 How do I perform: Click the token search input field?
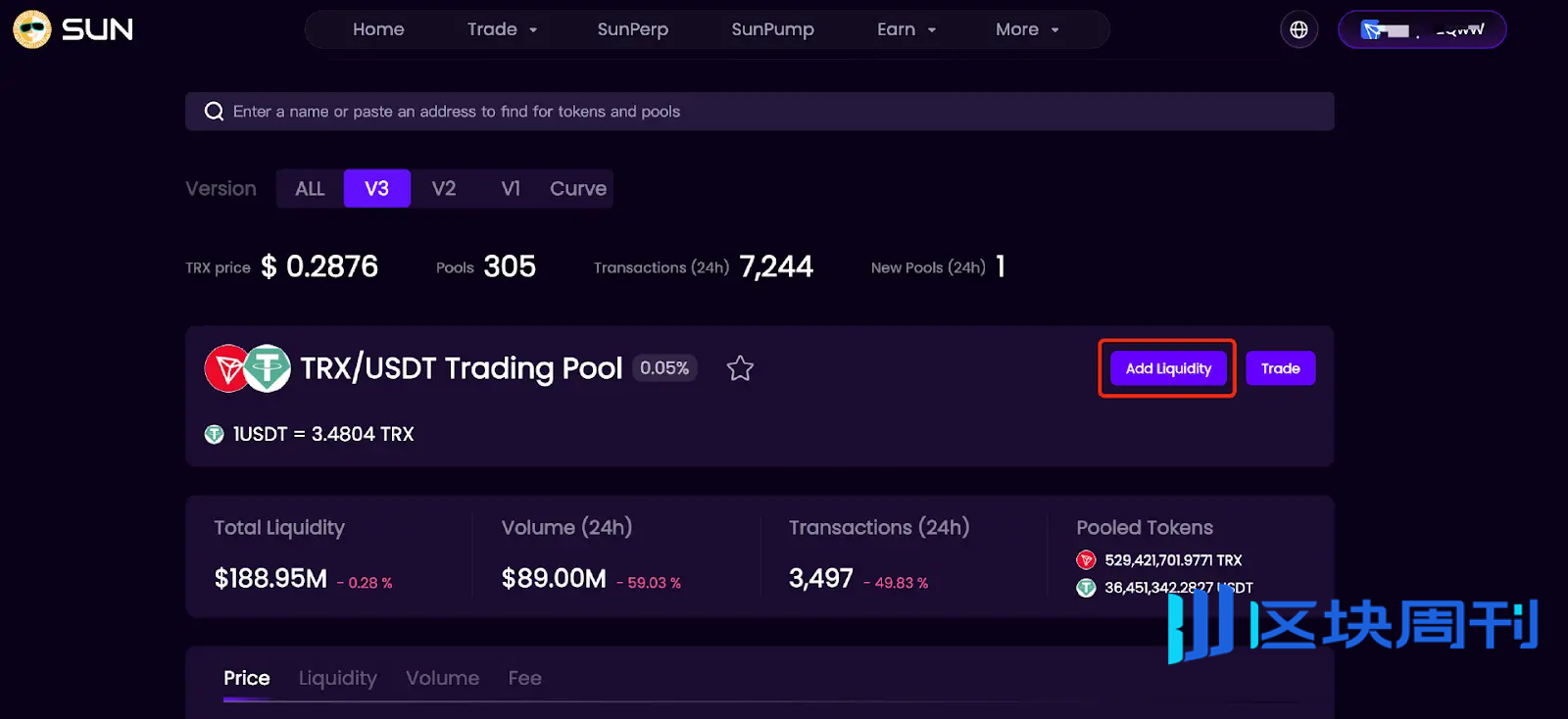pos(686,111)
